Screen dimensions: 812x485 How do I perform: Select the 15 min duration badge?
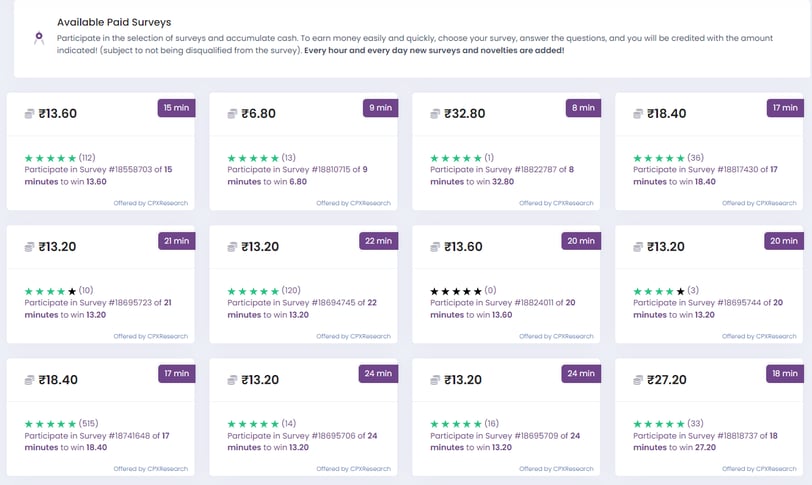(177, 108)
